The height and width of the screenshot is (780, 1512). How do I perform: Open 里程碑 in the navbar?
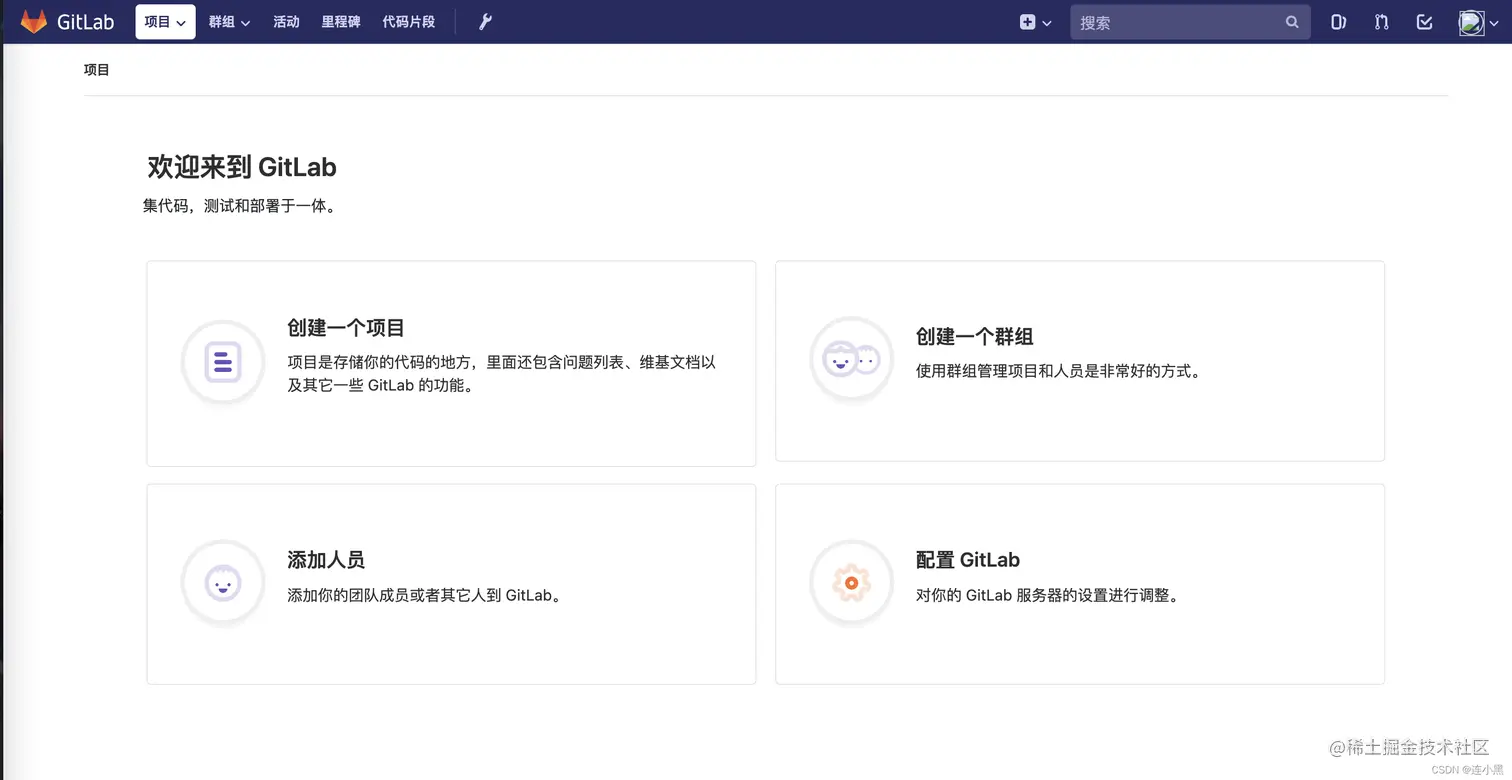coord(341,22)
